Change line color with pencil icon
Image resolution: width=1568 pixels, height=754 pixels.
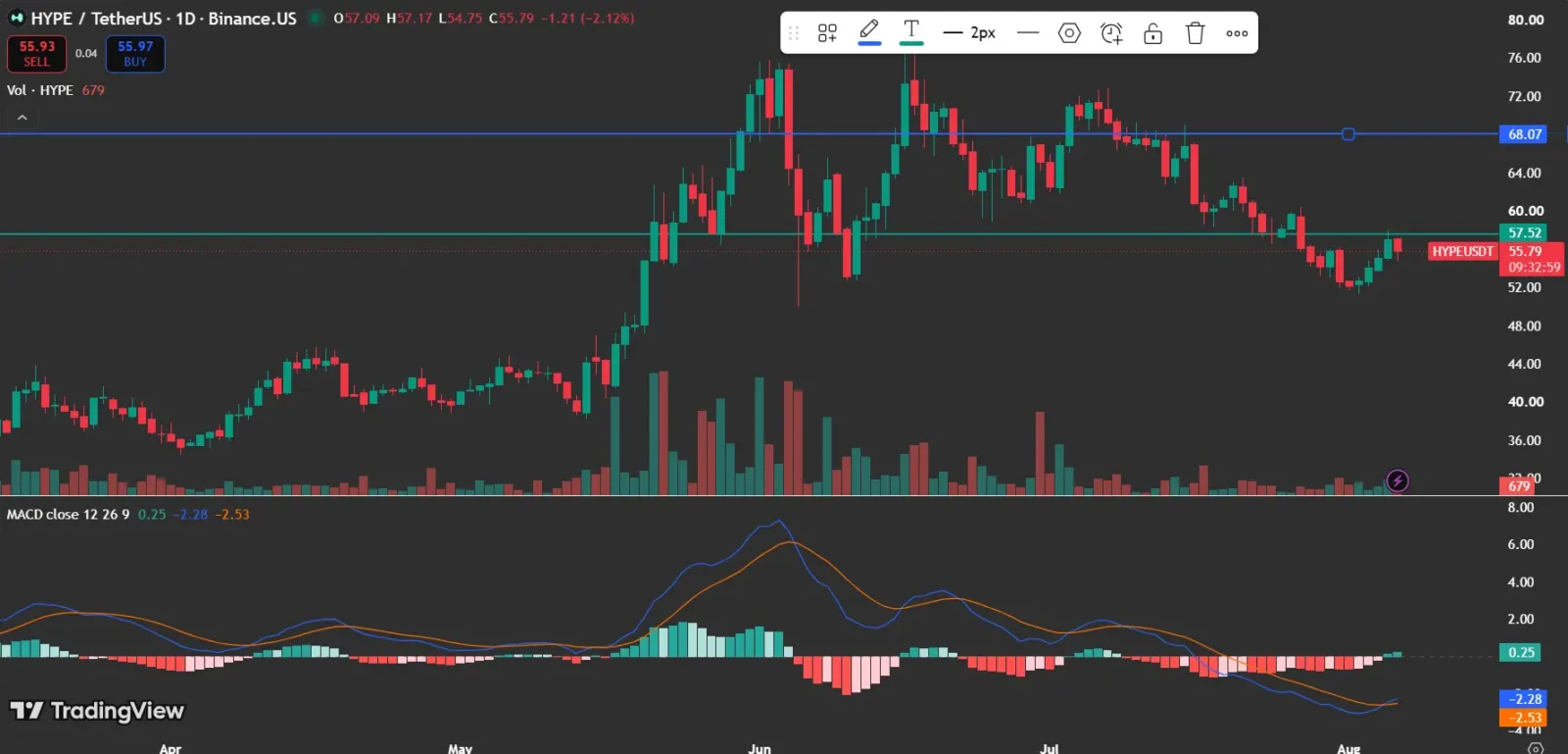[x=869, y=32]
